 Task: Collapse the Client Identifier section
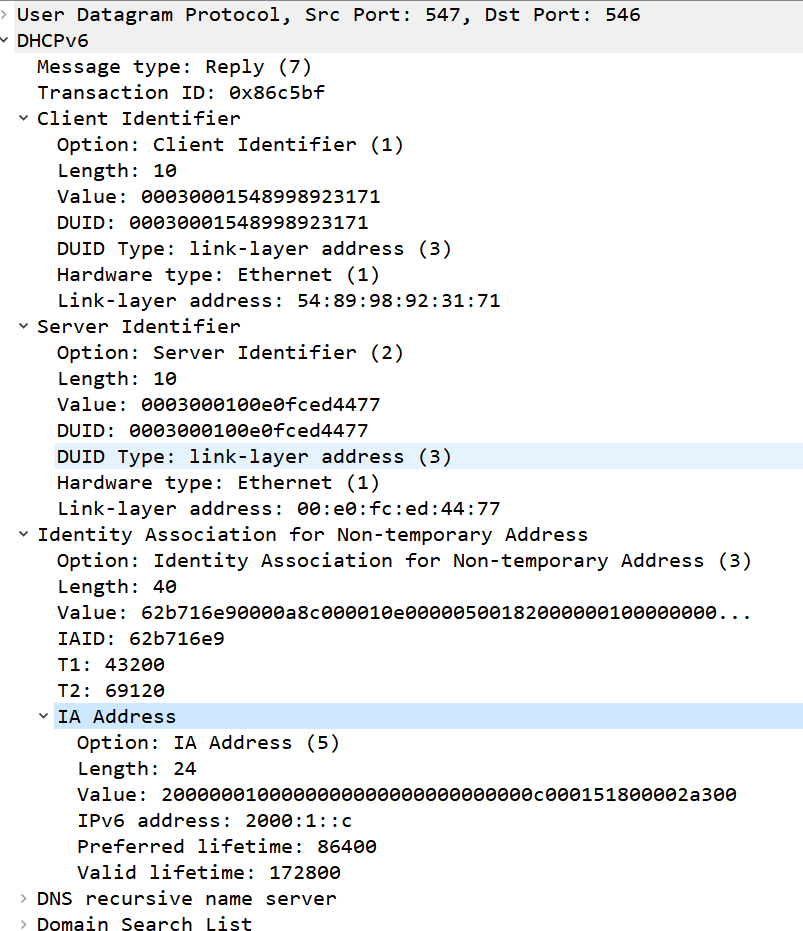point(24,118)
